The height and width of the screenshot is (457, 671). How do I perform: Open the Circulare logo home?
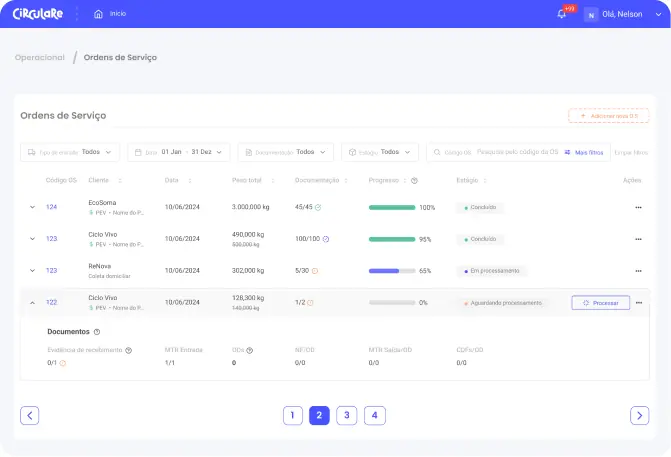click(x=38, y=14)
